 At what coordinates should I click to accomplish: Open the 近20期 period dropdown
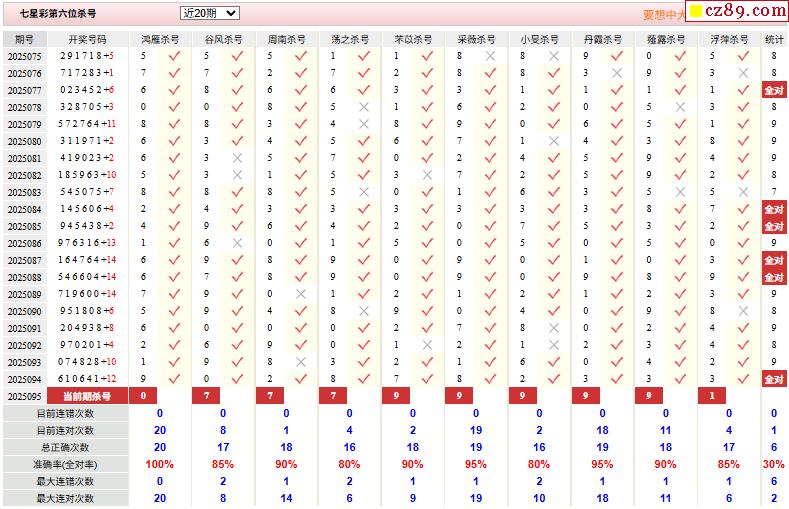tap(209, 13)
